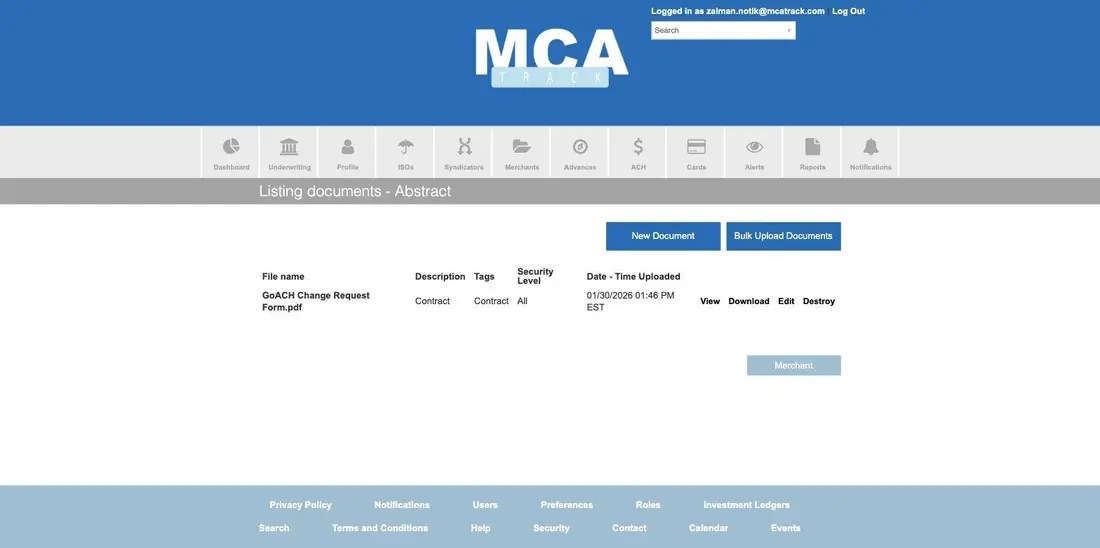Image resolution: width=1100 pixels, height=548 pixels.
Task: Open Preferences in the footer
Action: pos(567,504)
